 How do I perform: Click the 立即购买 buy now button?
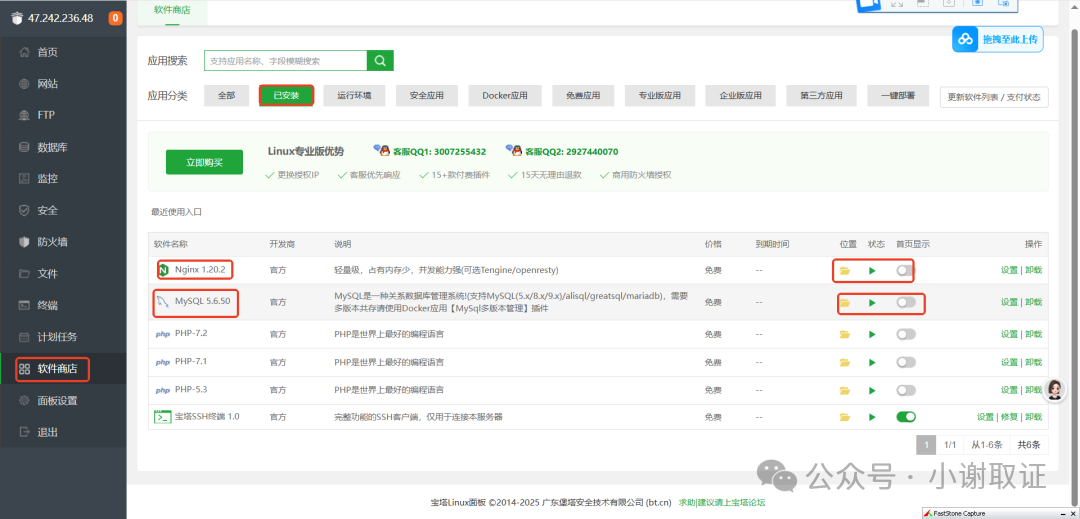click(x=205, y=162)
